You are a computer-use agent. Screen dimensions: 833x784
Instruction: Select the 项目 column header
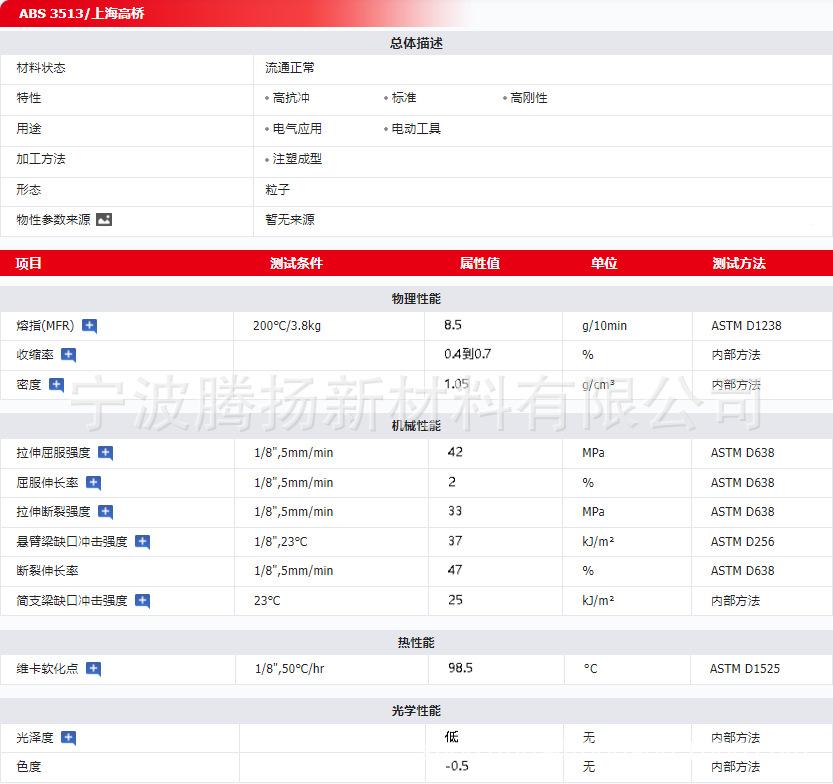[x=29, y=263]
